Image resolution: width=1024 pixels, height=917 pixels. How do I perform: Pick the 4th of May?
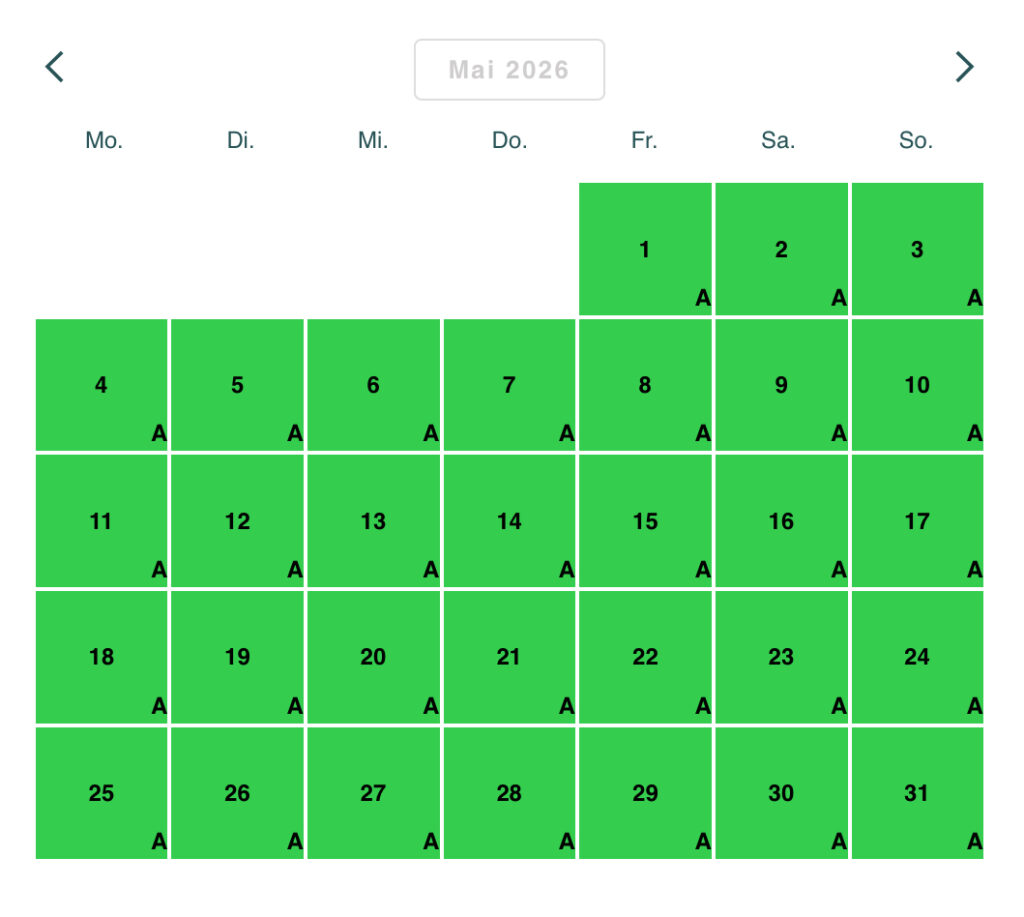point(102,386)
